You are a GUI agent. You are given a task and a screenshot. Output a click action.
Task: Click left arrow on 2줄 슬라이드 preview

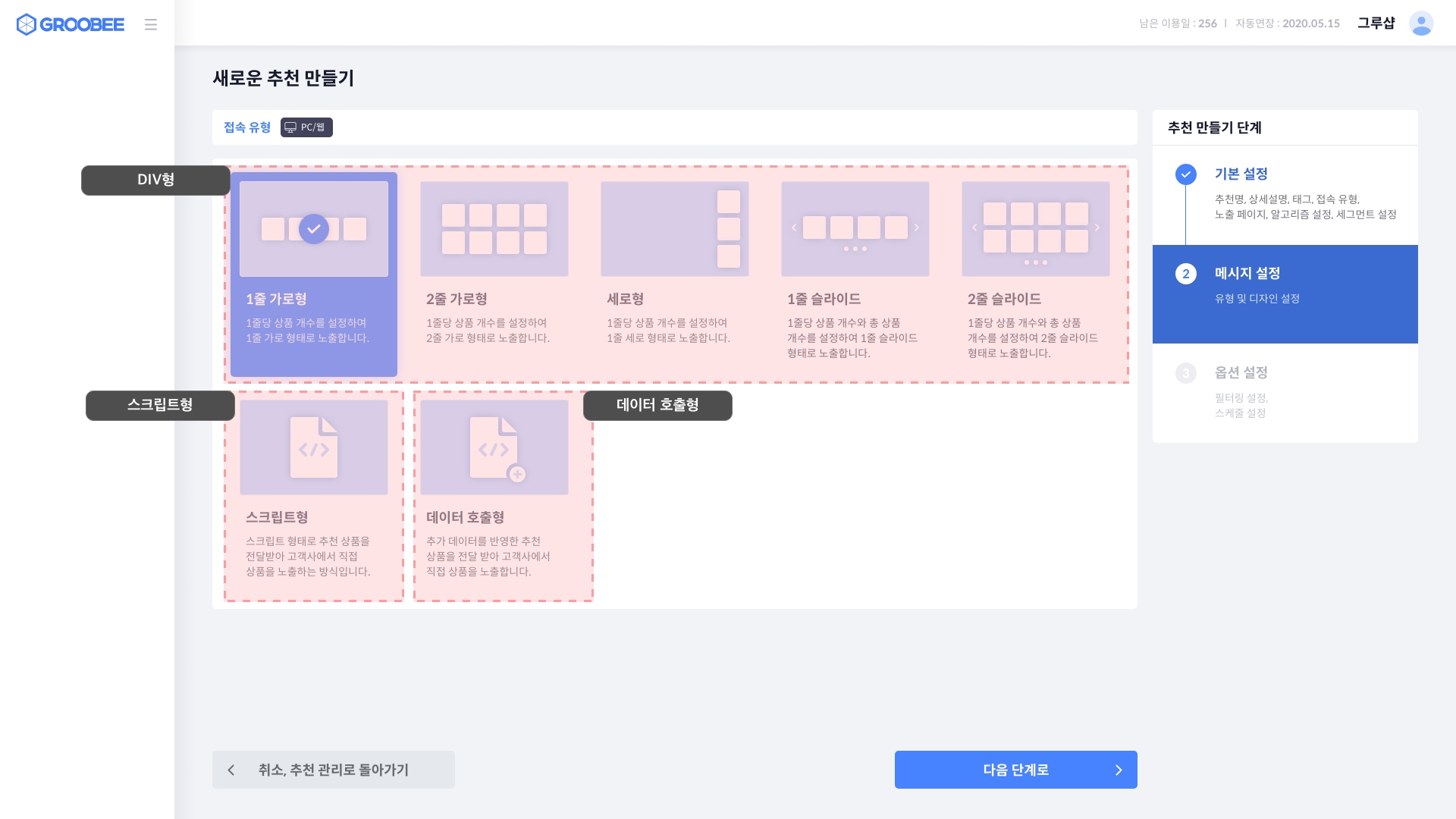tap(974, 227)
